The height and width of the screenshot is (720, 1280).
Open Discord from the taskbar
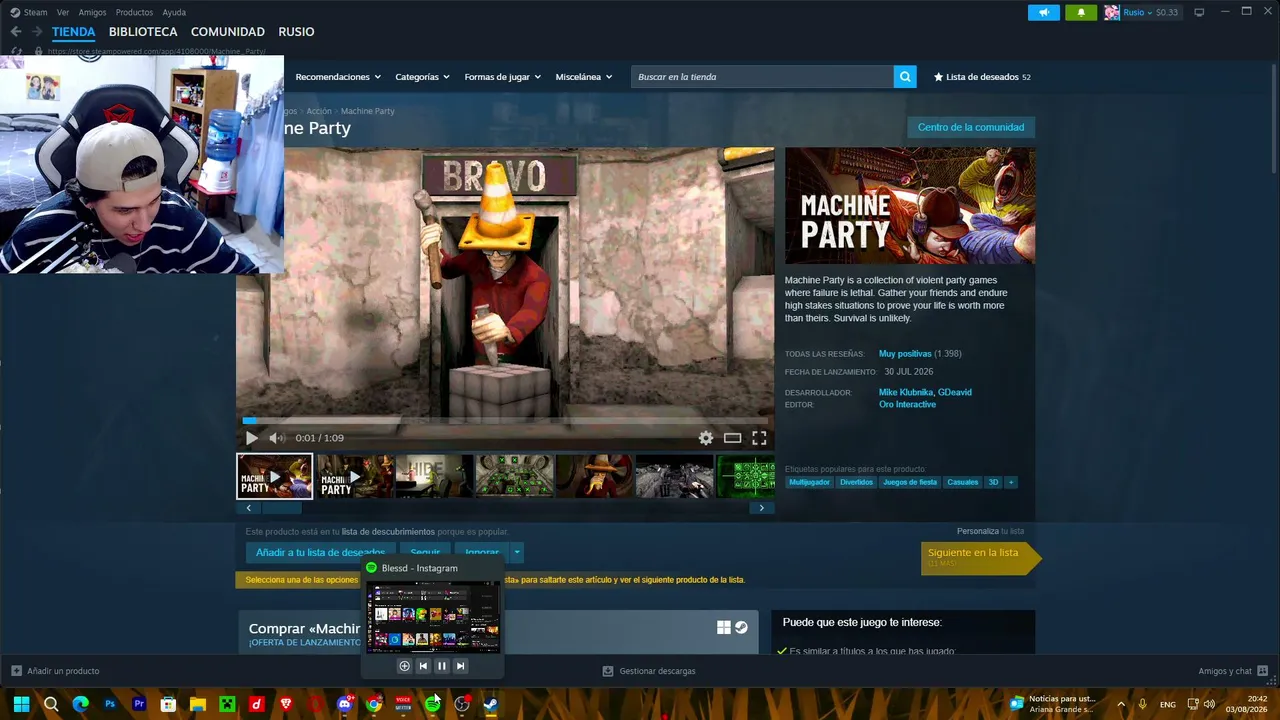tap(345, 704)
